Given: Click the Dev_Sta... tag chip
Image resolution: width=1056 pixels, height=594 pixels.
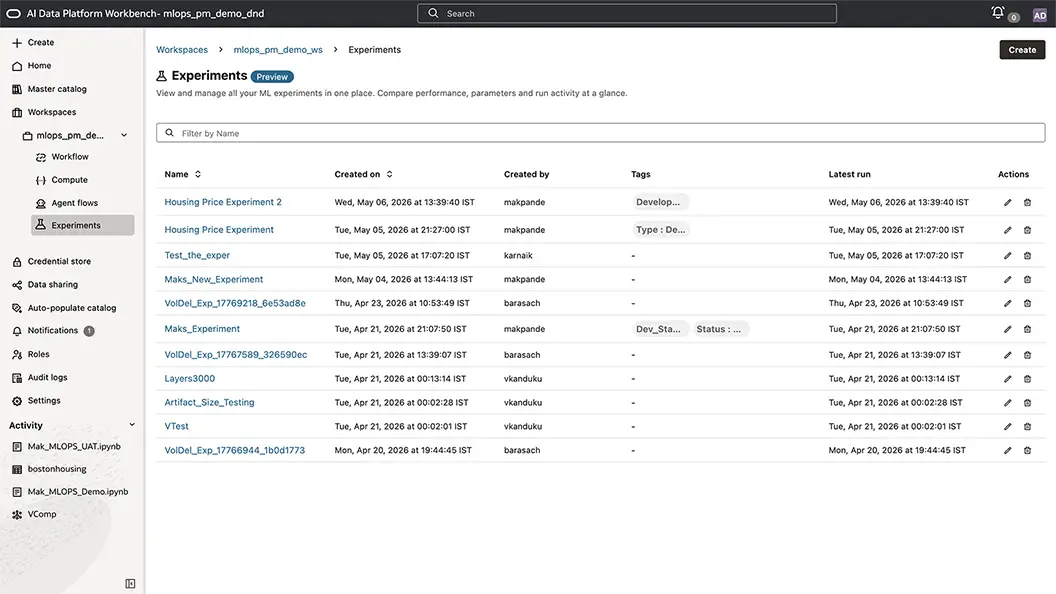Looking at the screenshot, I should 659,329.
